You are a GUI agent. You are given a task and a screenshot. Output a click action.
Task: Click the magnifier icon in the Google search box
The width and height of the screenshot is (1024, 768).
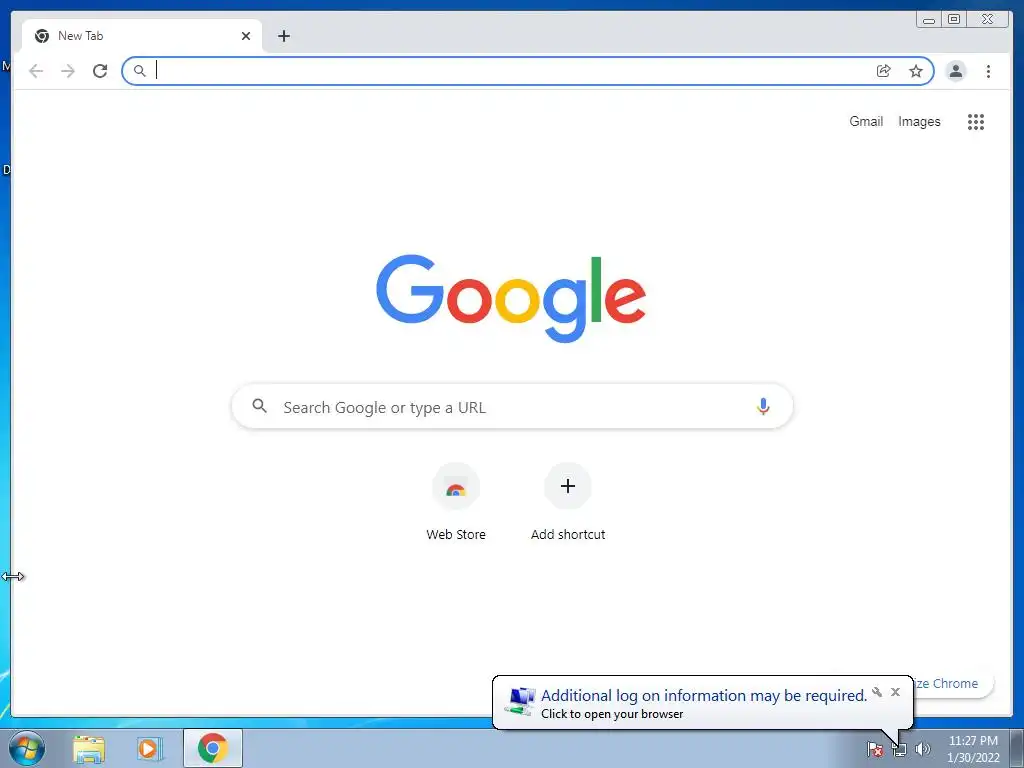(x=259, y=406)
